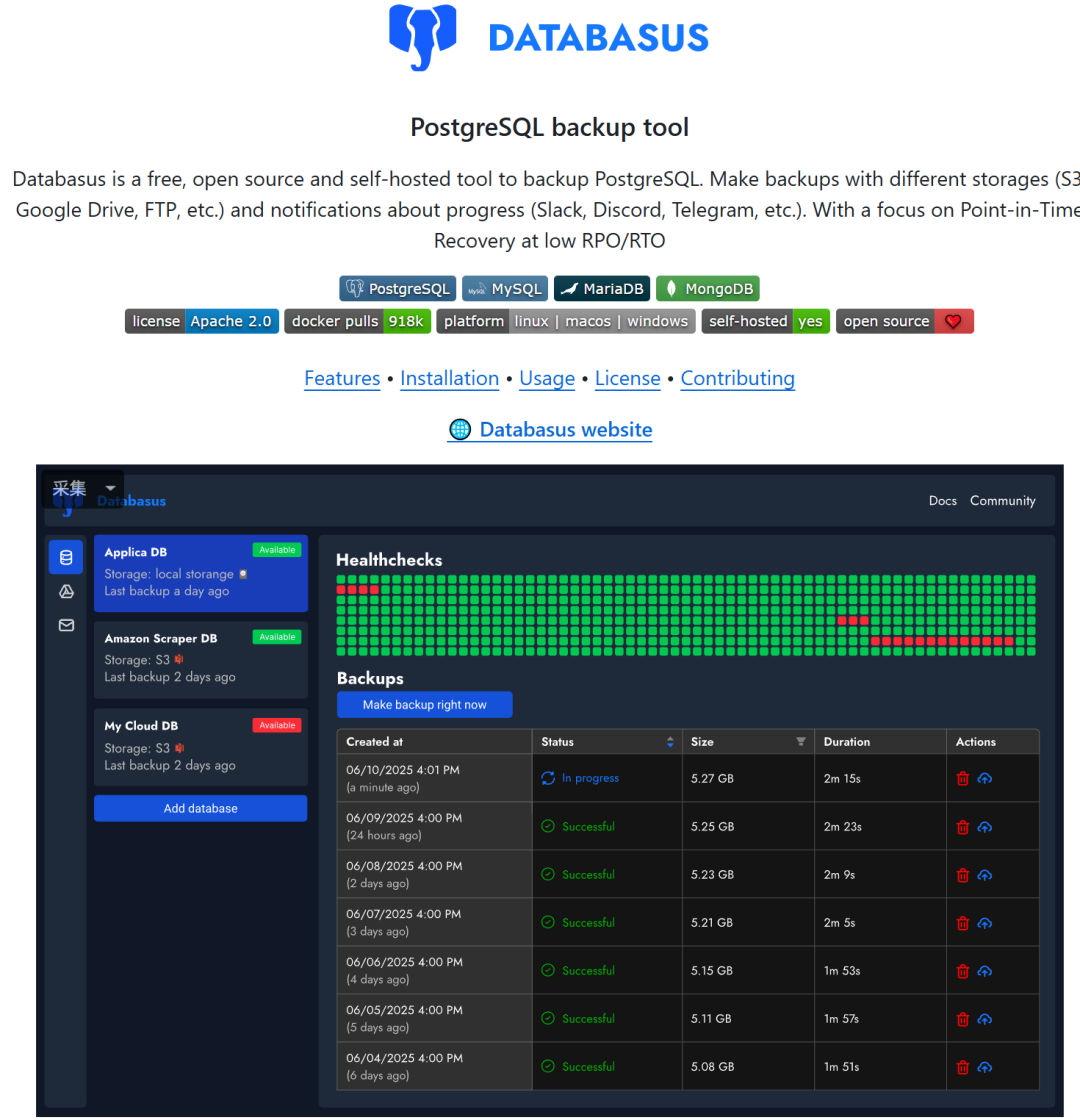Click Make backup right now button
Viewport: 1080px width, 1120px height.
424,704
